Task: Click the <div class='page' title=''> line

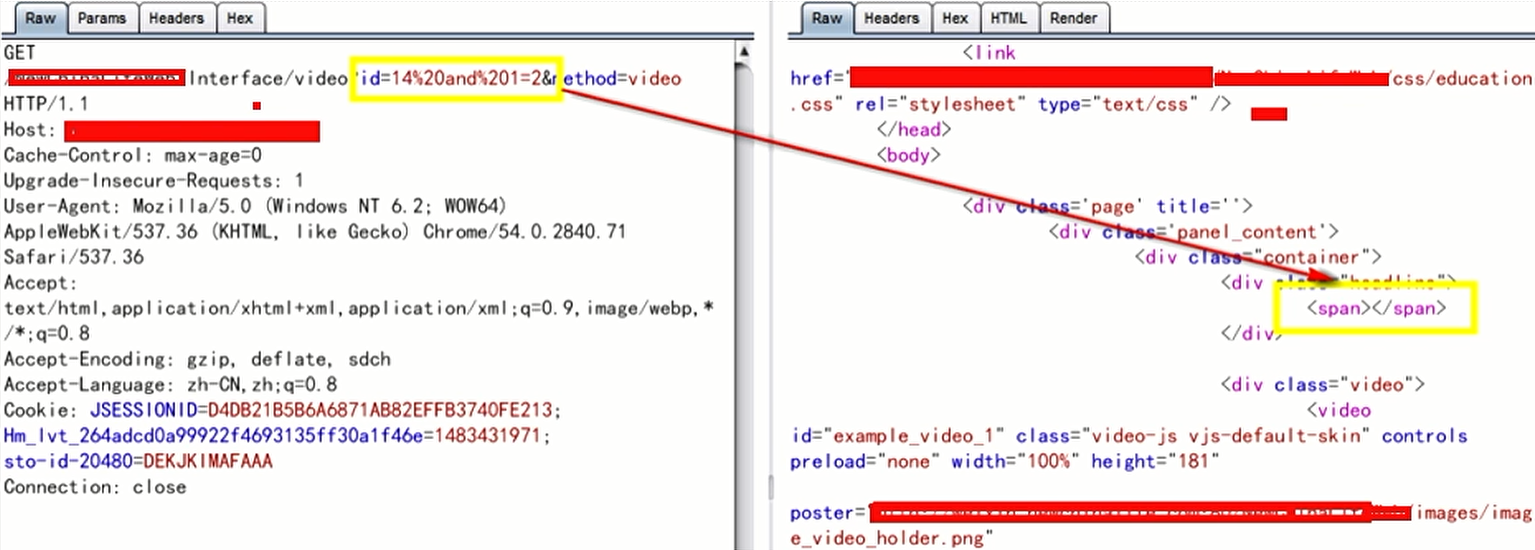Action: [x=1107, y=207]
